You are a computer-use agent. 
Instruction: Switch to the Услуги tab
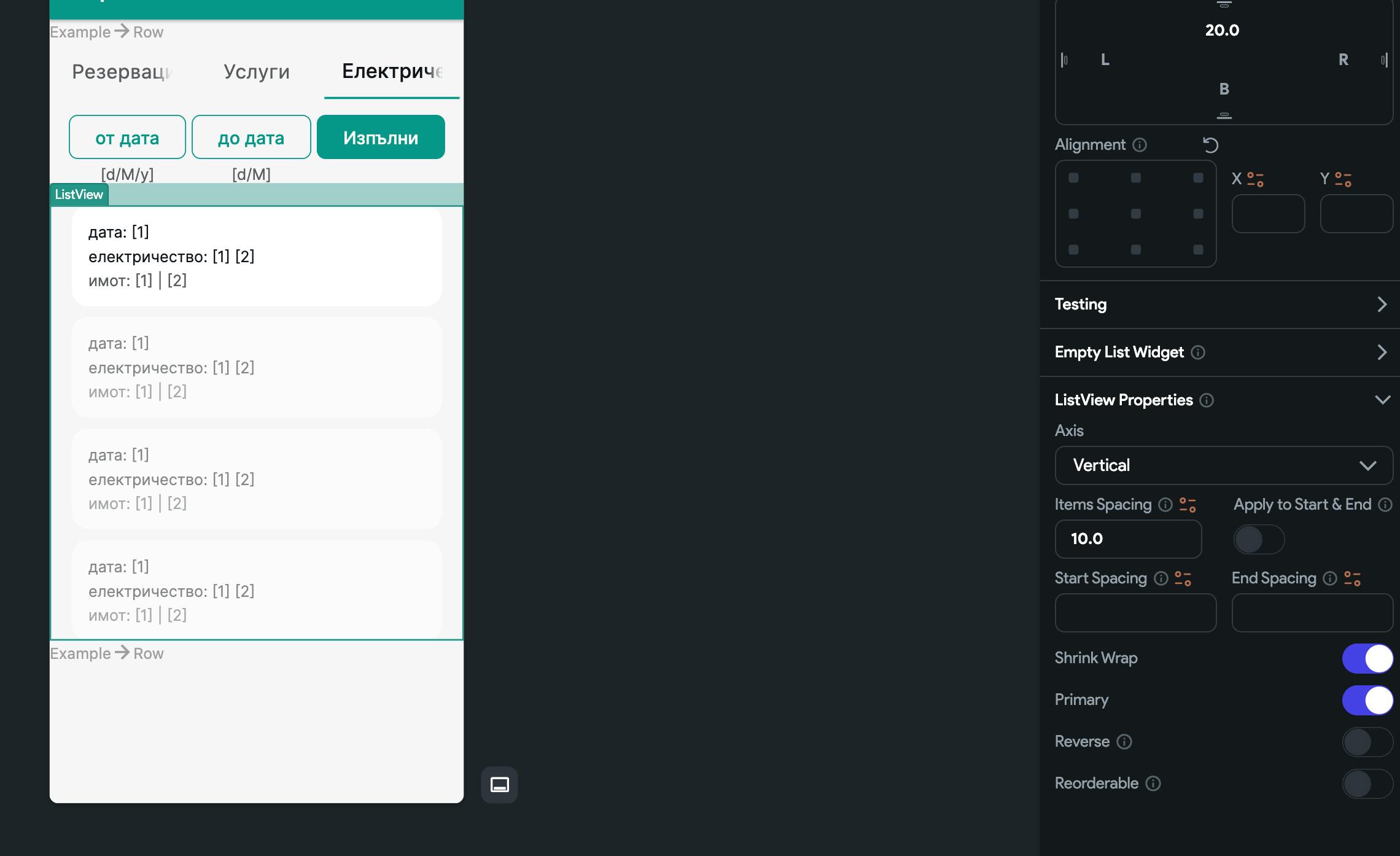pos(257,72)
